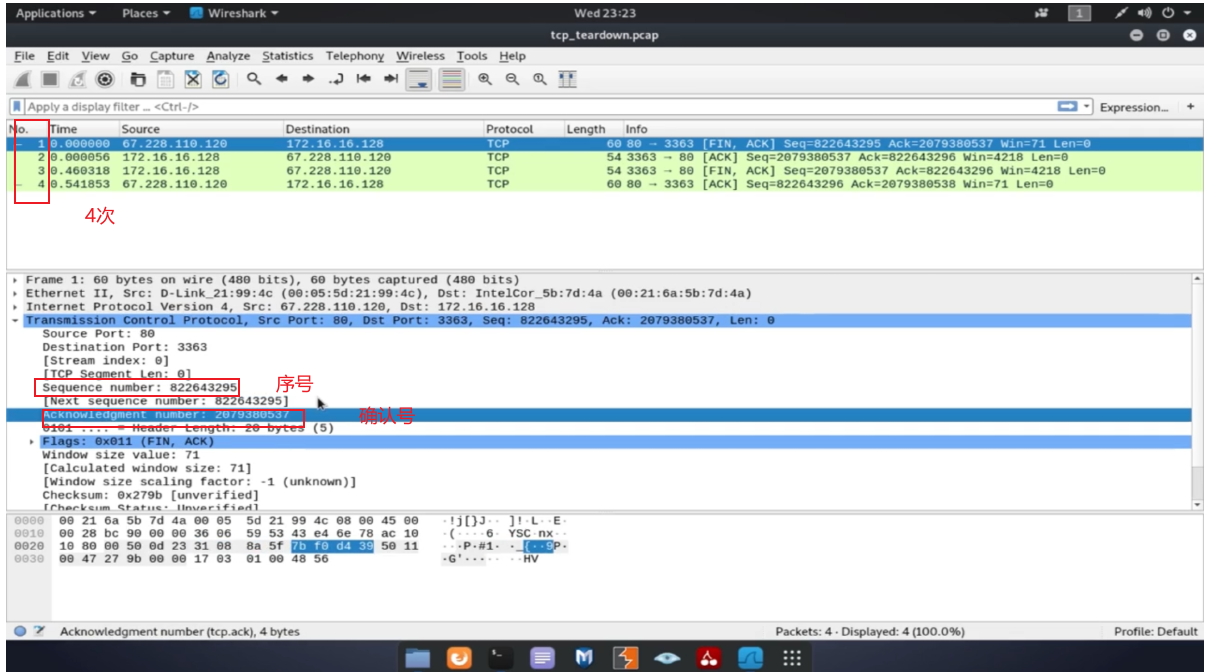Jump to the first packet
Screen dimensions: 1218x672
tap(364, 79)
